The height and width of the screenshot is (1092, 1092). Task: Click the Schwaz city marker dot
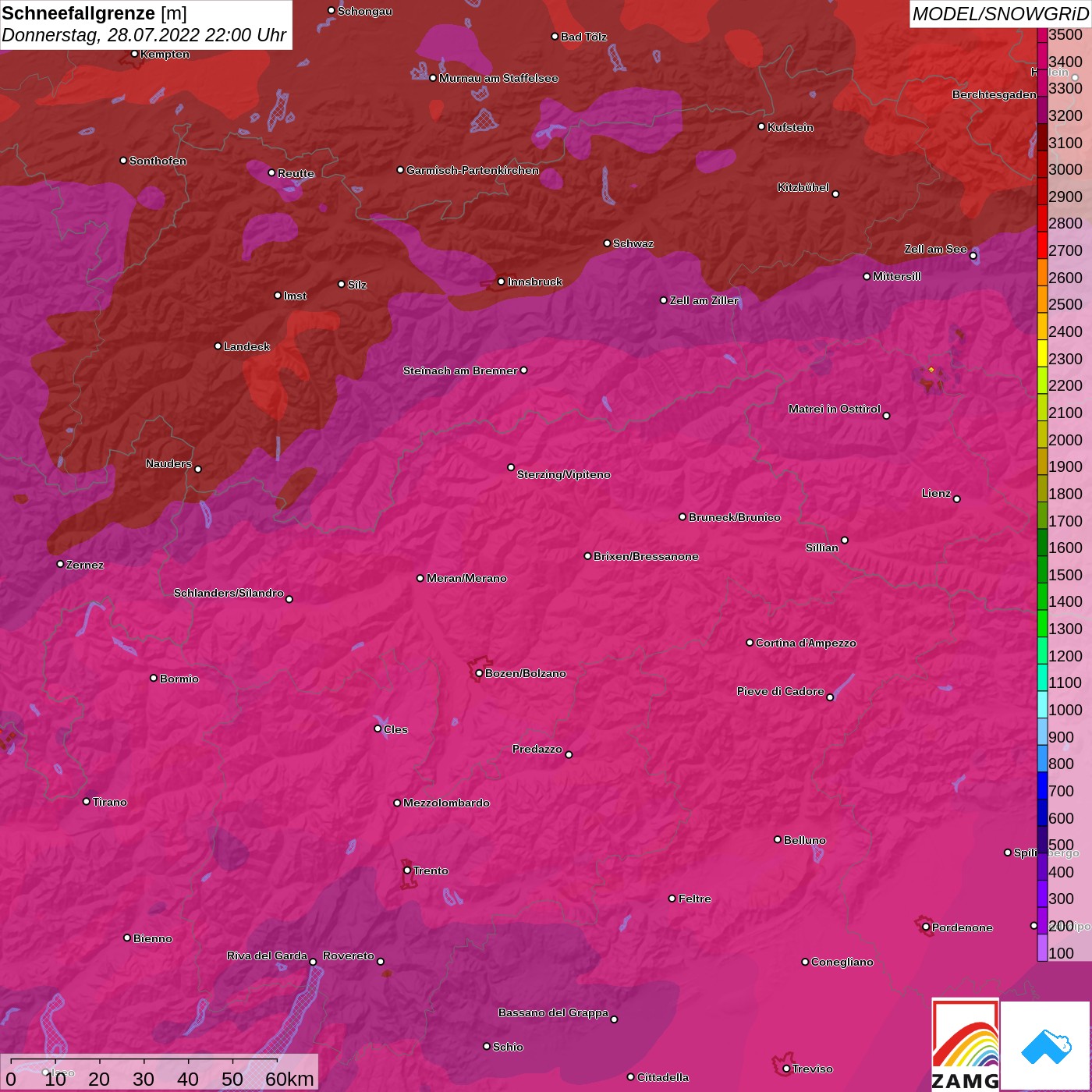(607, 243)
